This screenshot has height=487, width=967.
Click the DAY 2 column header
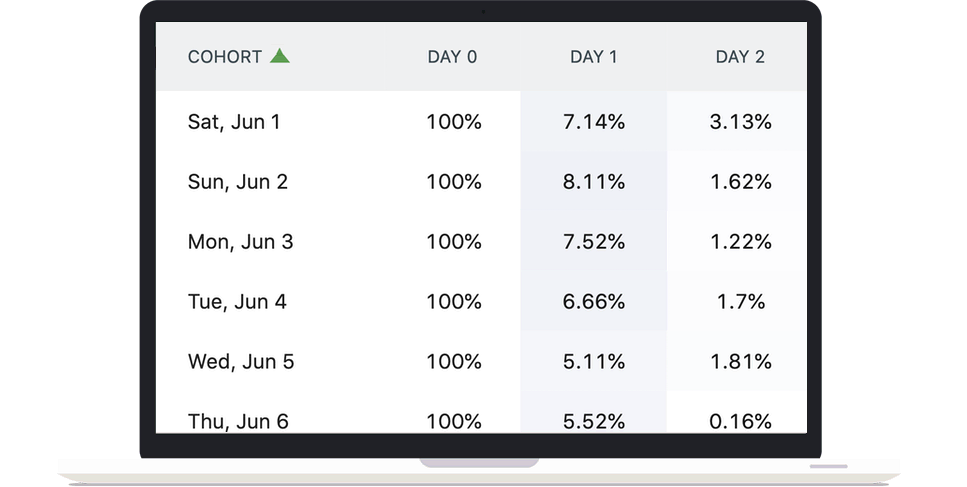coord(740,57)
